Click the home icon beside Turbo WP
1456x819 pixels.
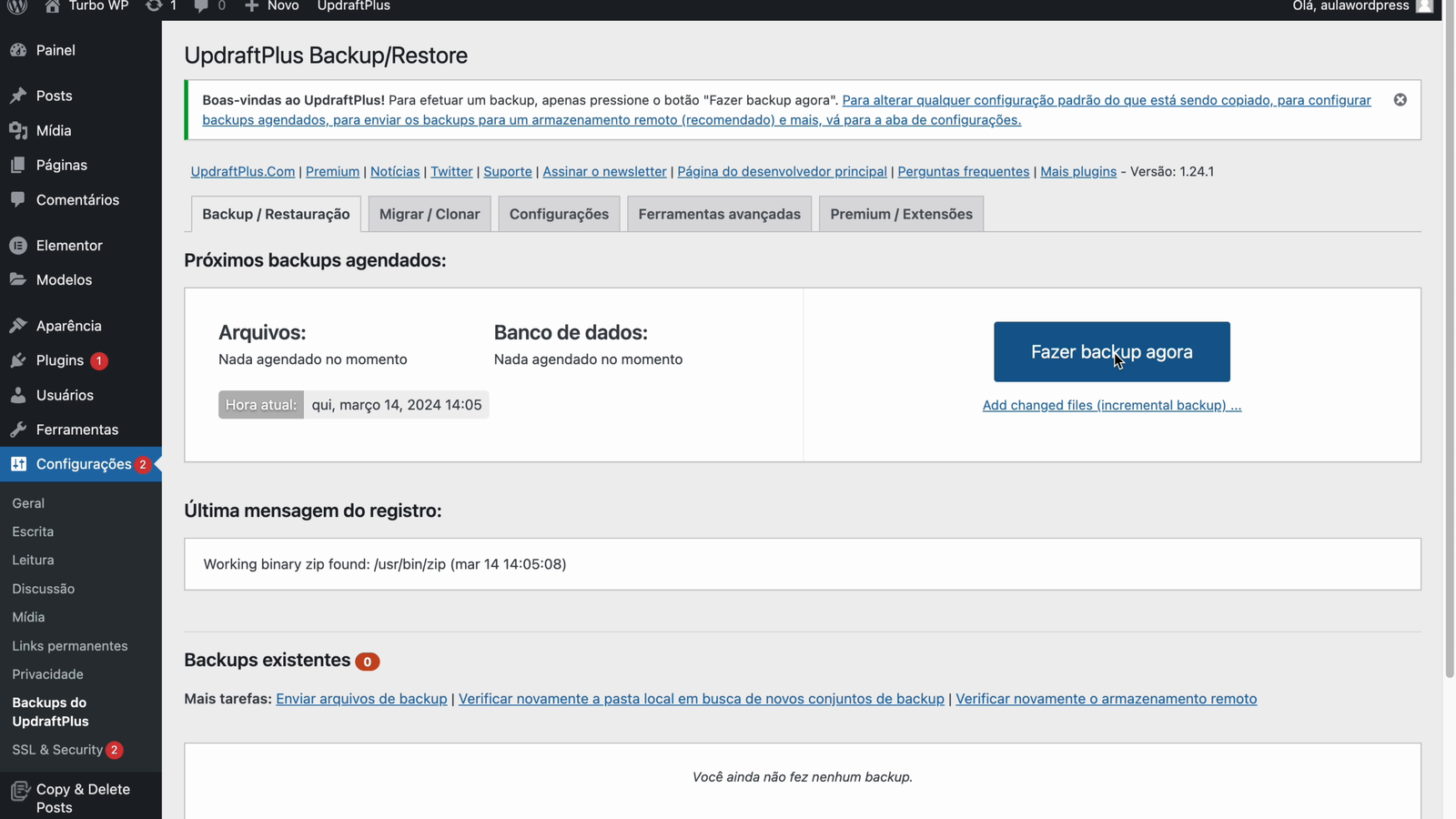coord(52,5)
